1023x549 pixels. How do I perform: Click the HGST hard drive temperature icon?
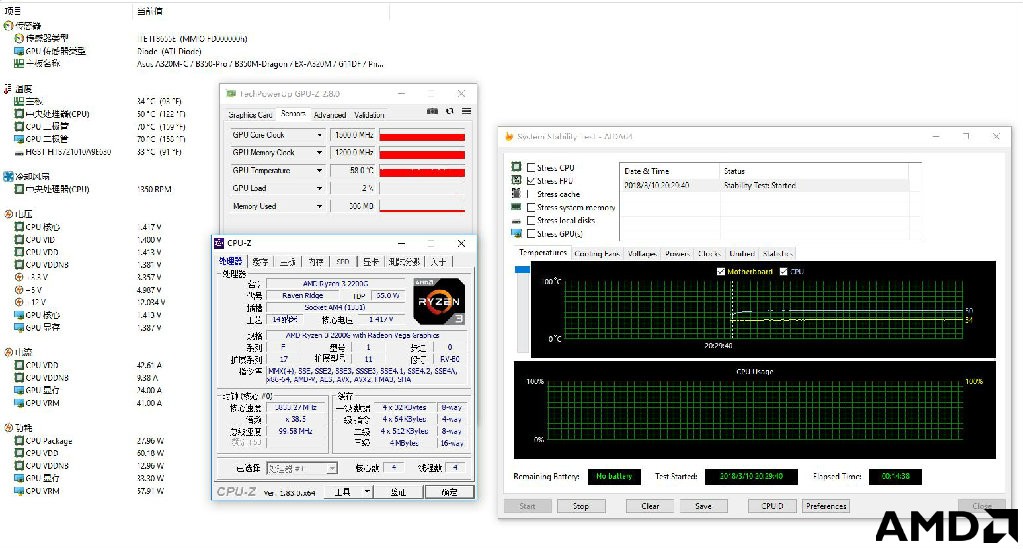19,152
